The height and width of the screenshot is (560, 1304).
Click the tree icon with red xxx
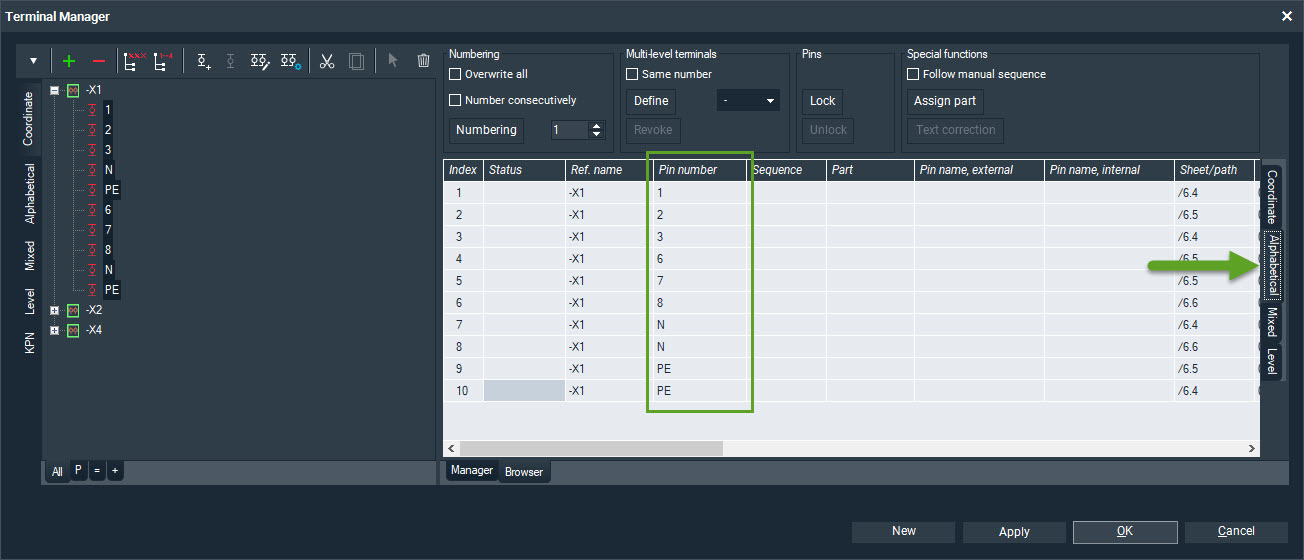pos(133,61)
